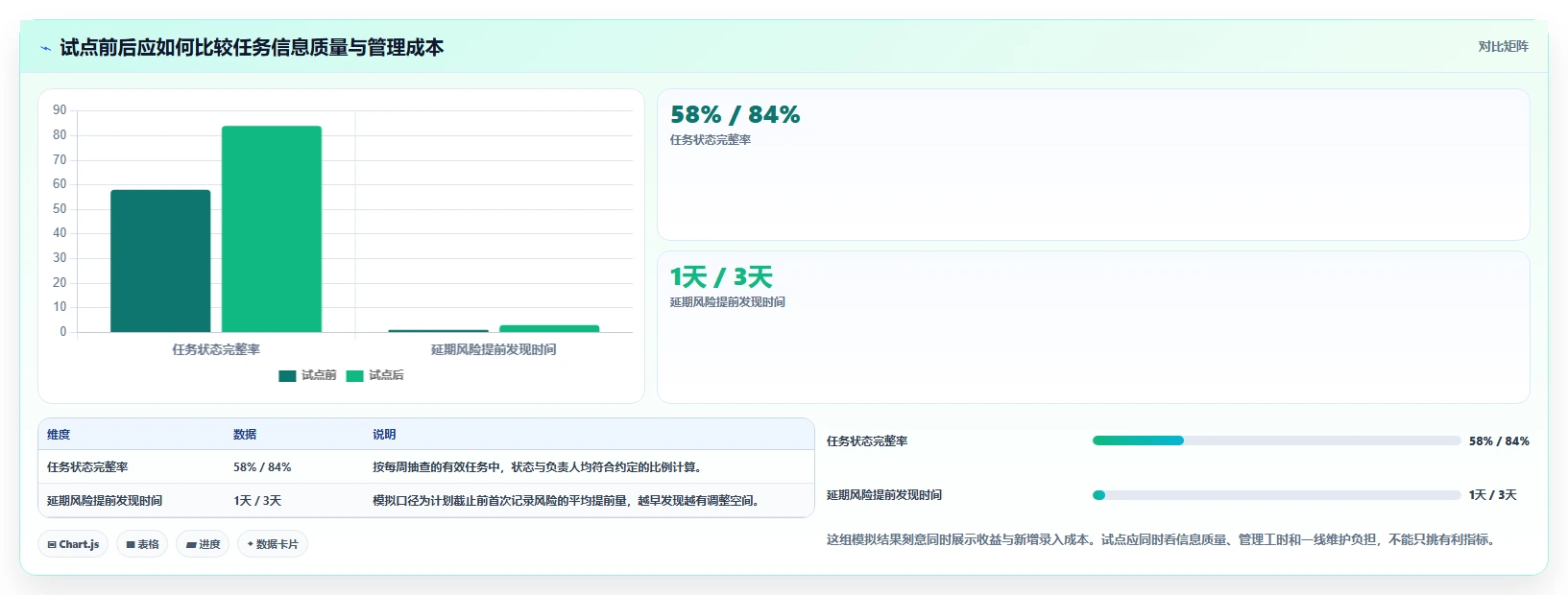Image resolution: width=1568 pixels, height=595 pixels.
Task: Click the 任务状态完整率 progress bar
Action: click(1276, 440)
